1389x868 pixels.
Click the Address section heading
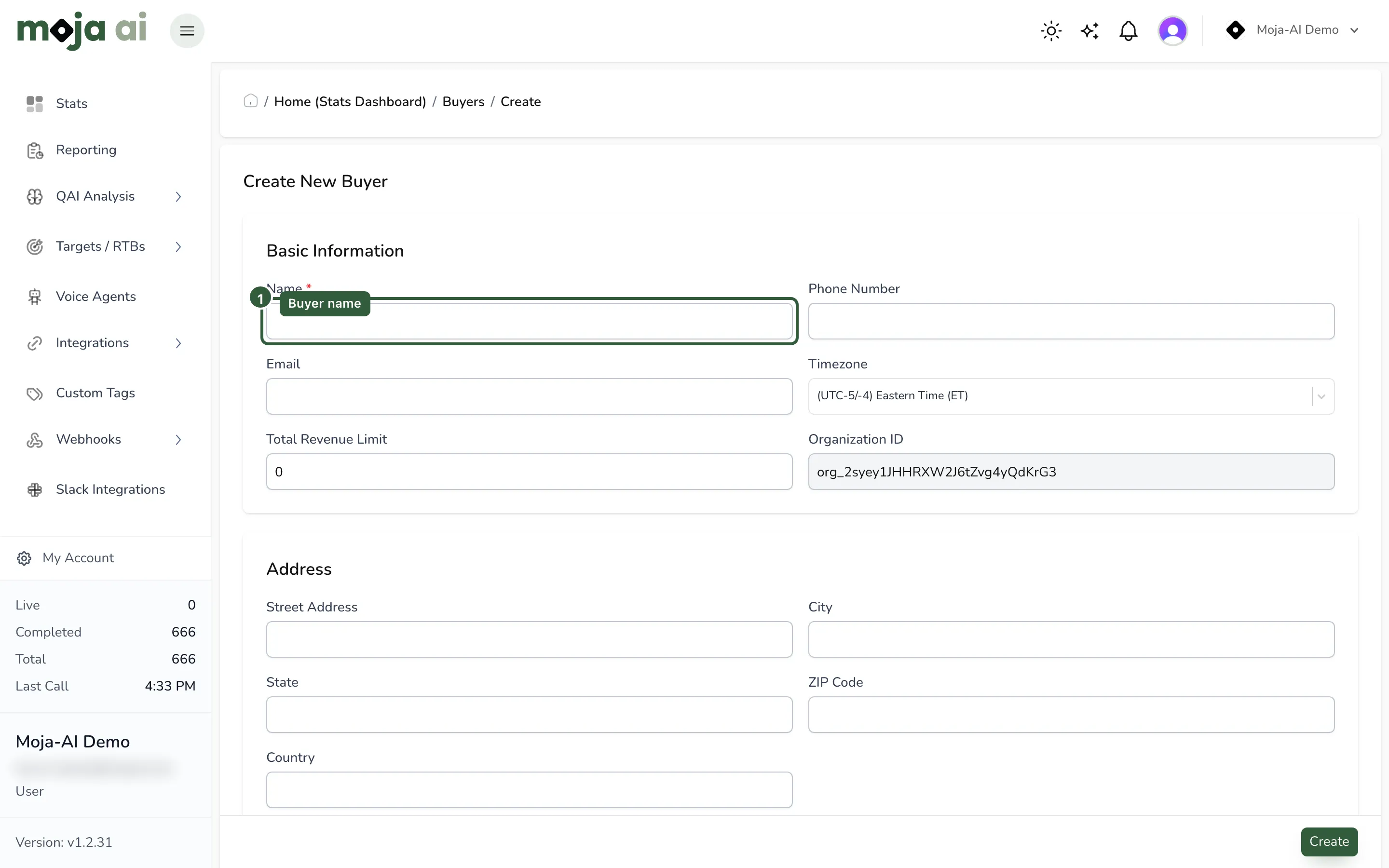299,569
